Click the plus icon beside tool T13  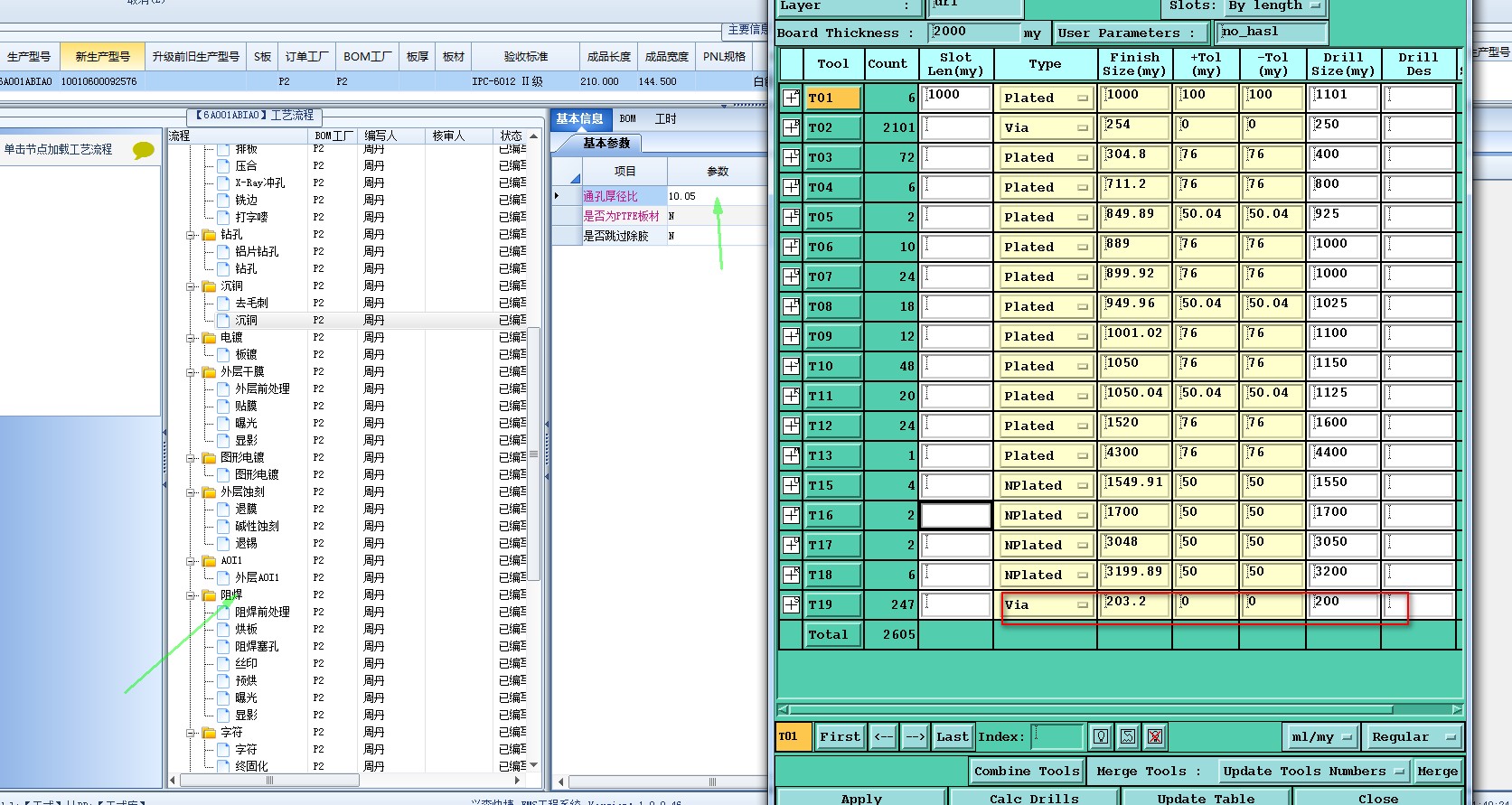click(x=791, y=455)
